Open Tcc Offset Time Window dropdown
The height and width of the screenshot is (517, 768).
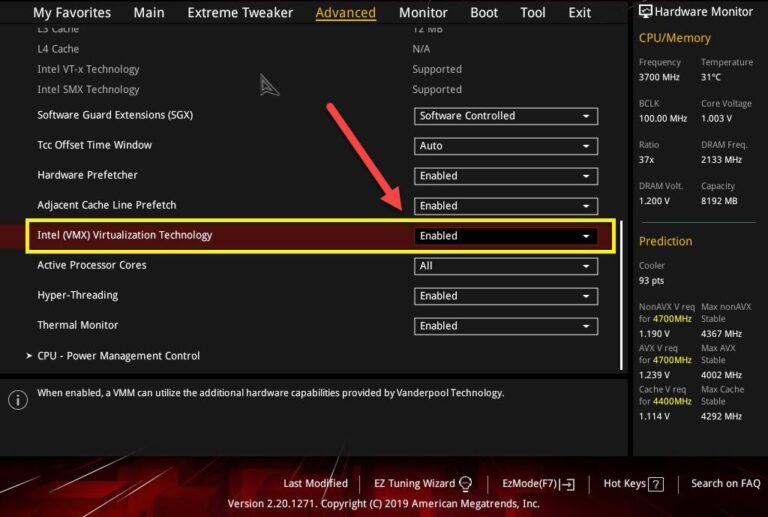pyautogui.click(x=506, y=146)
